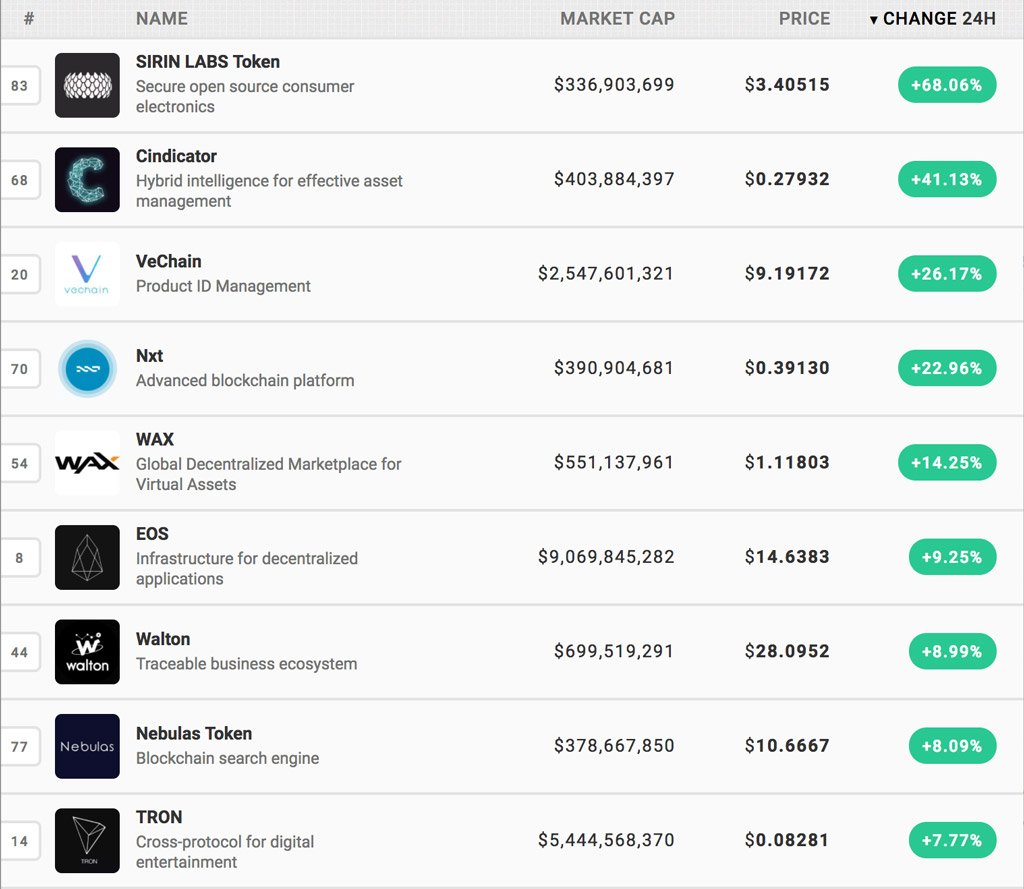Image resolution: width=1024 pixels, height=889 pixels.
Task: Open the Cindicator coin logo
Action: click(87, 180)
